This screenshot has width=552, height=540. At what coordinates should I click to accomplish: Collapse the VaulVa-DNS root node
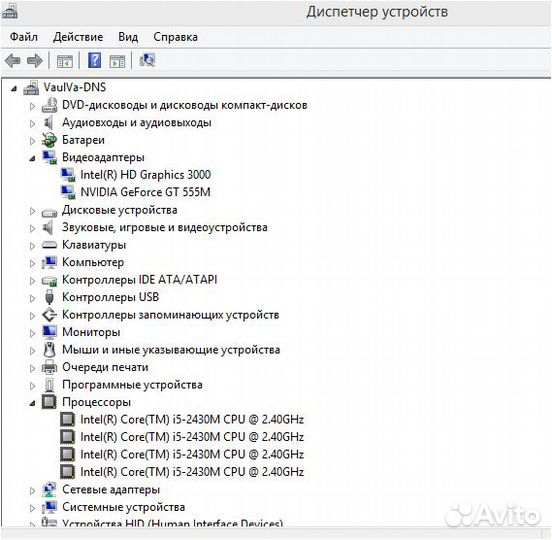tap(14, 88)
